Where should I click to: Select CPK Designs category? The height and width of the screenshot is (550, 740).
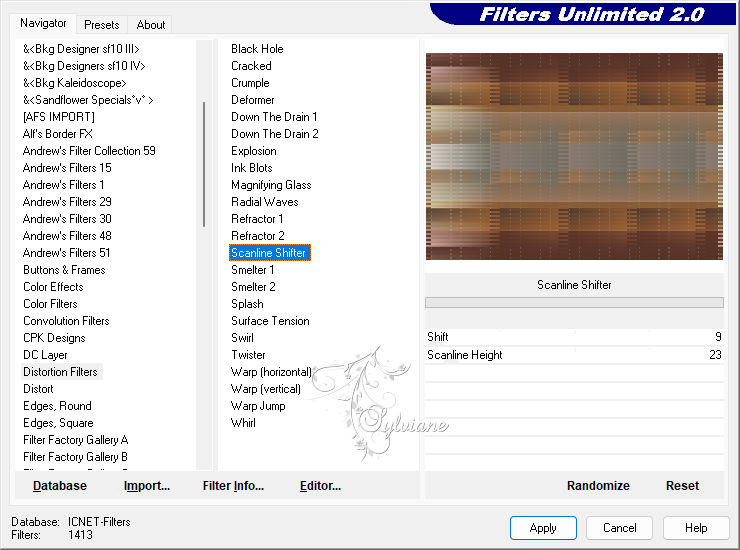click(x=54, y=338)
